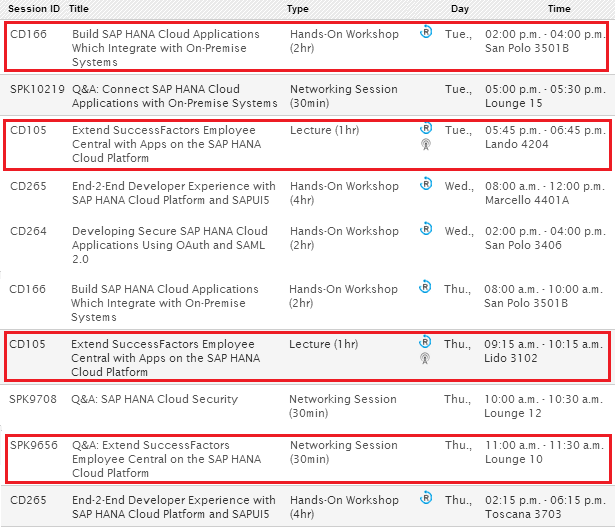Click day 'Wed.,' in the CD264 row
Viewport: 615px width, 527px height.
click(x=459, y=231)
